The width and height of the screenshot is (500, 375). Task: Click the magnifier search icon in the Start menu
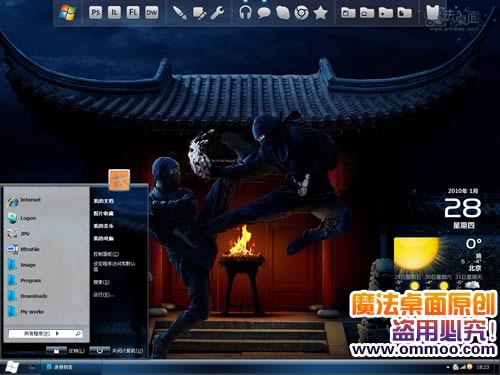(78, 333)
